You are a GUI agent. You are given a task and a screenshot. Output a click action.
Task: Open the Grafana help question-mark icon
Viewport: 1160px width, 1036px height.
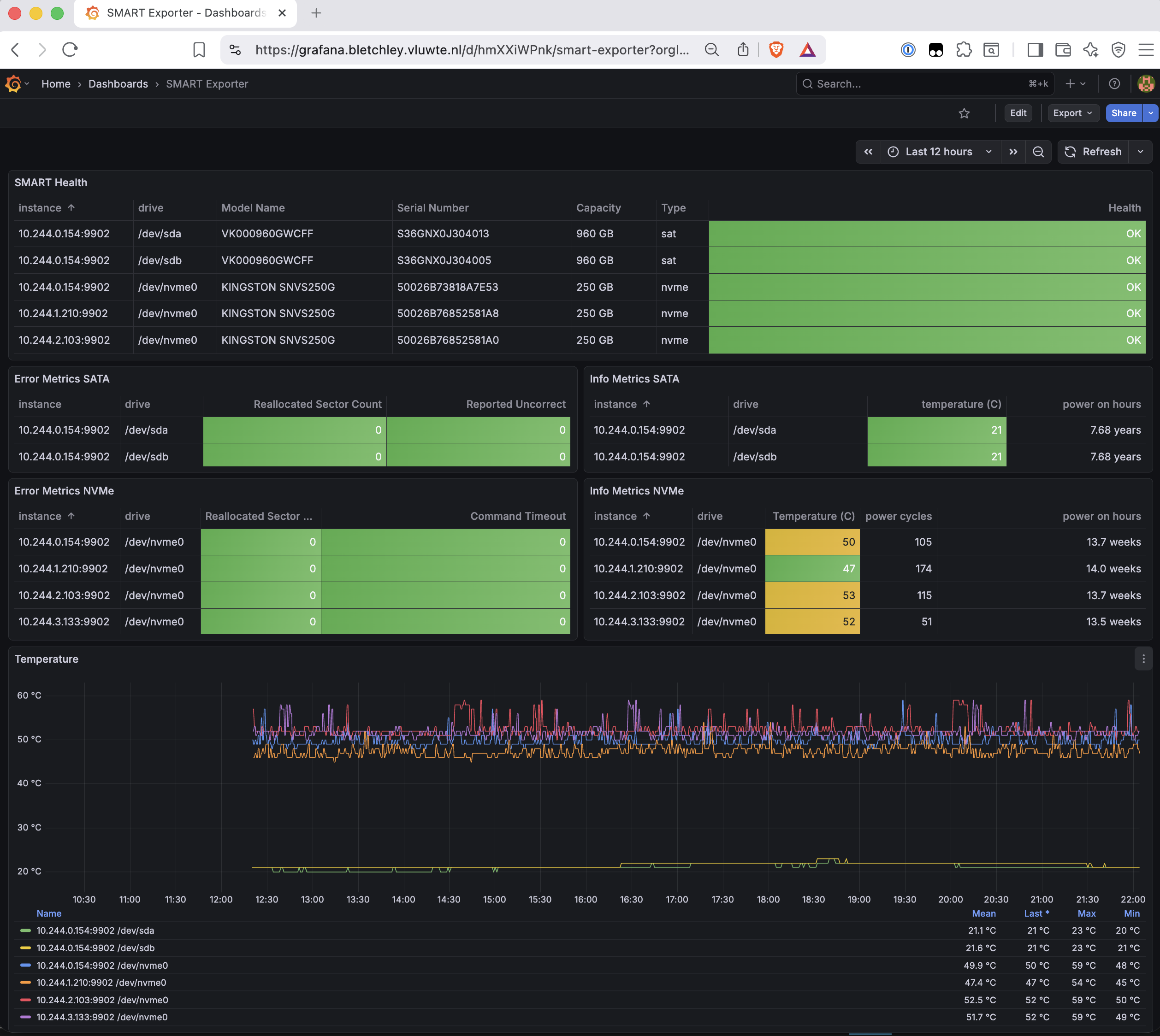(1114, 84)
